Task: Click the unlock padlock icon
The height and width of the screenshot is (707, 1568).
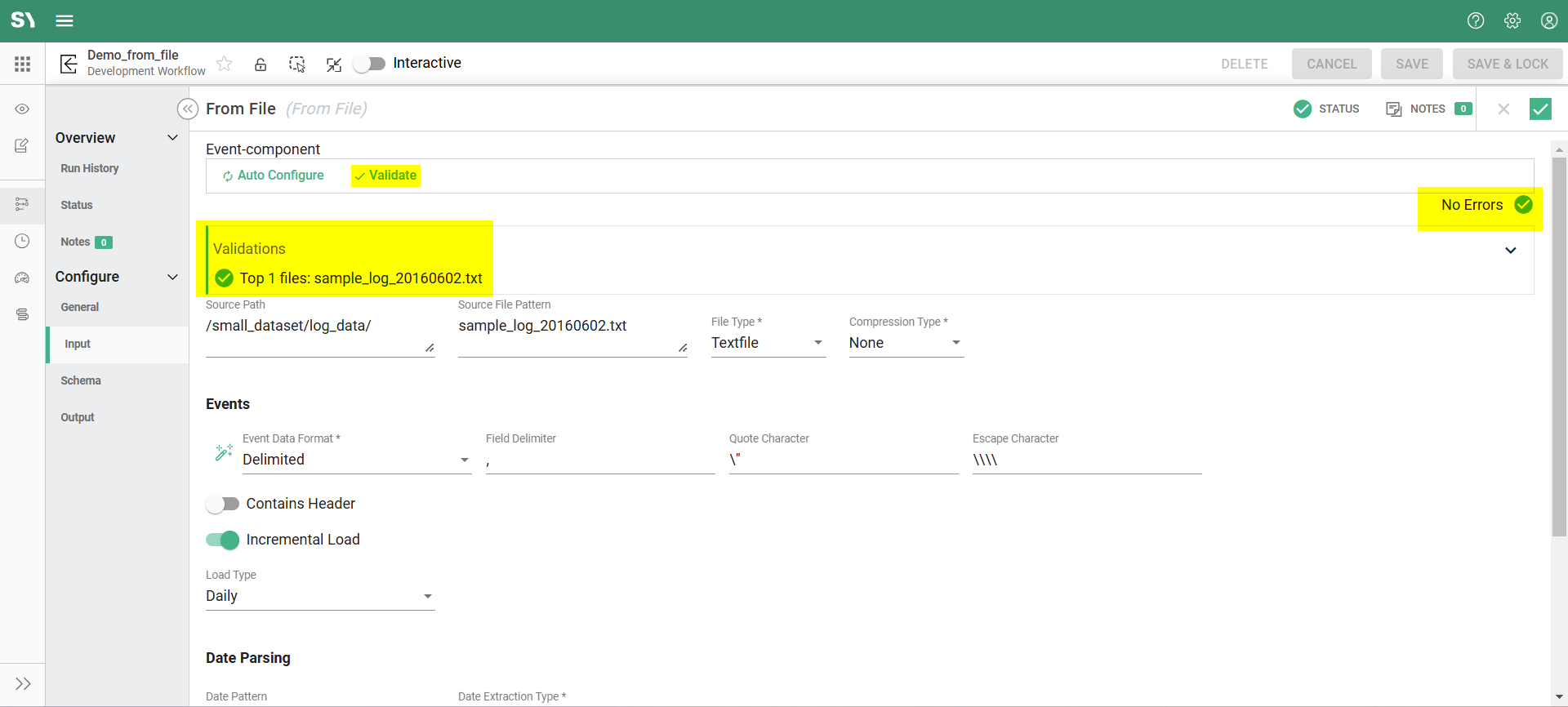Action: pos(261,64)
